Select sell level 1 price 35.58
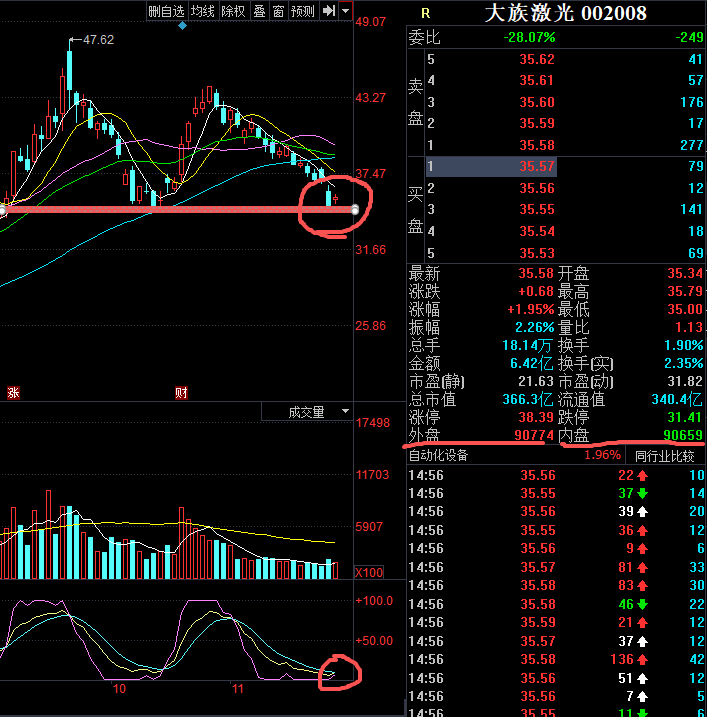Viewport: 707px width, 717px height. [x=537, y=145]
